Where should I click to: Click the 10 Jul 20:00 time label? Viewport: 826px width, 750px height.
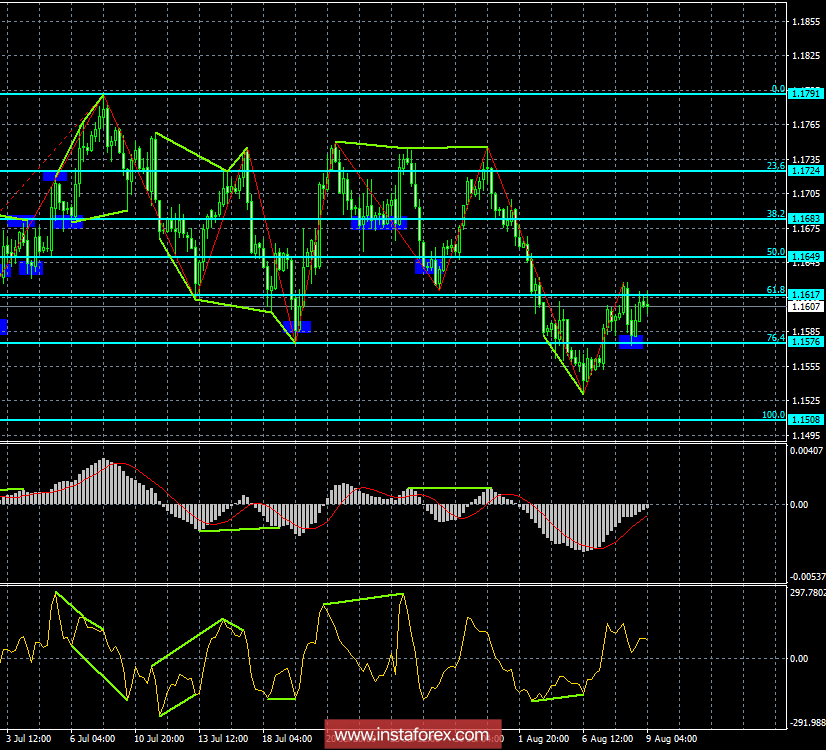click(x=159, y=739)
